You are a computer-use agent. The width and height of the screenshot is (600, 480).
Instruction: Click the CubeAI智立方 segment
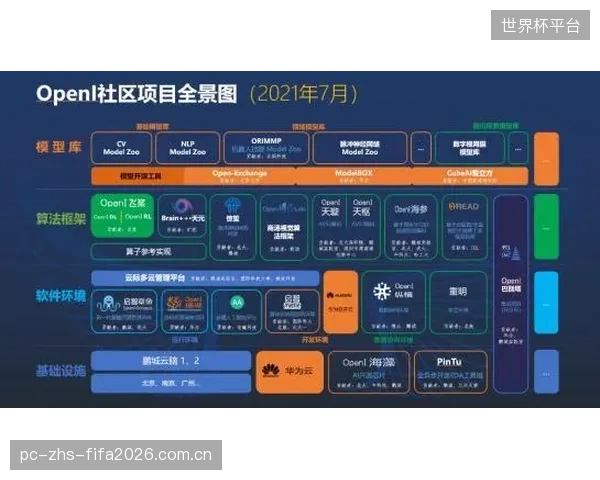point(470,176)
